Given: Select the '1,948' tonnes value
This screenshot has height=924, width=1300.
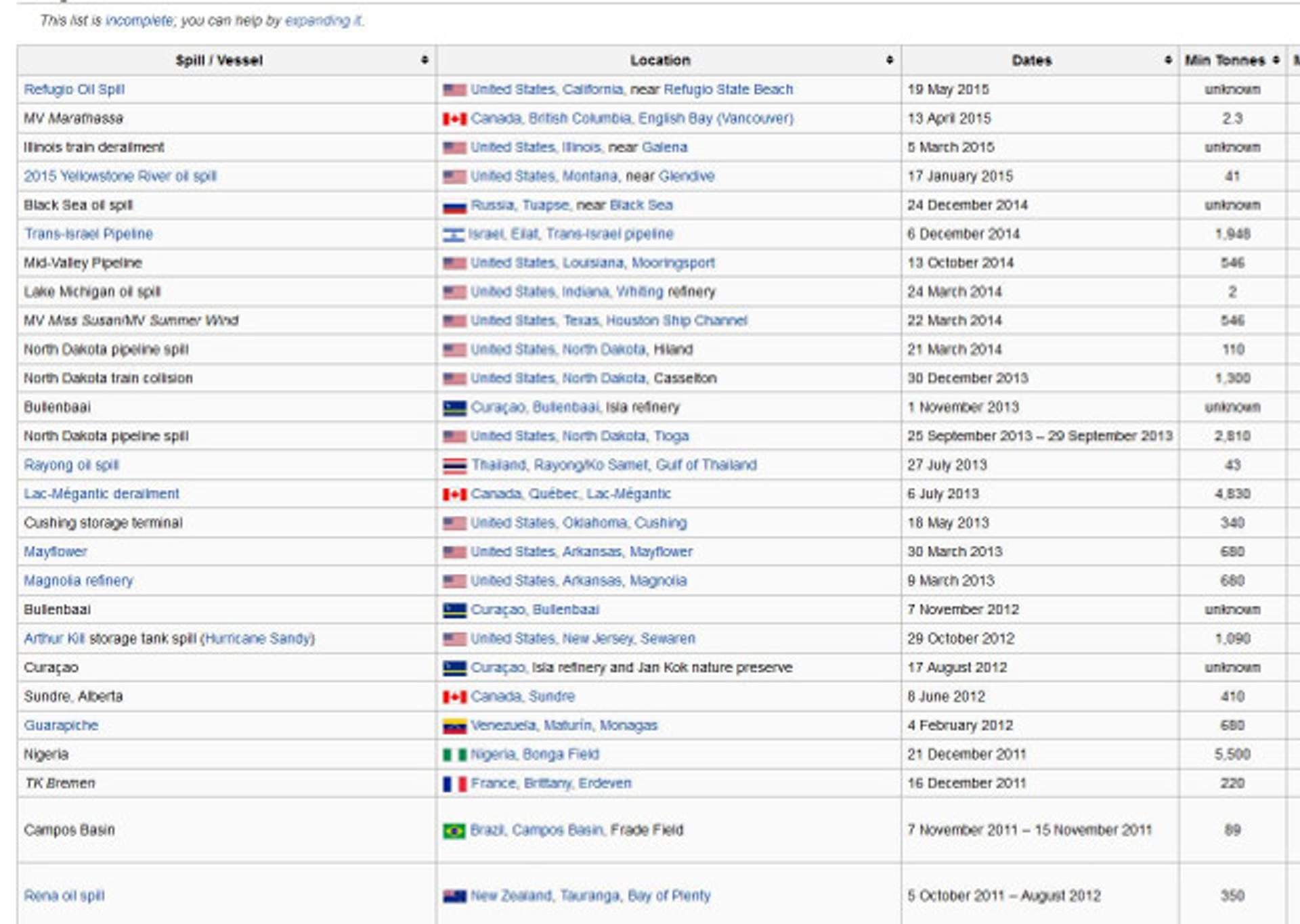Looking at the screenshot, I should click(x=1232, y=234).
